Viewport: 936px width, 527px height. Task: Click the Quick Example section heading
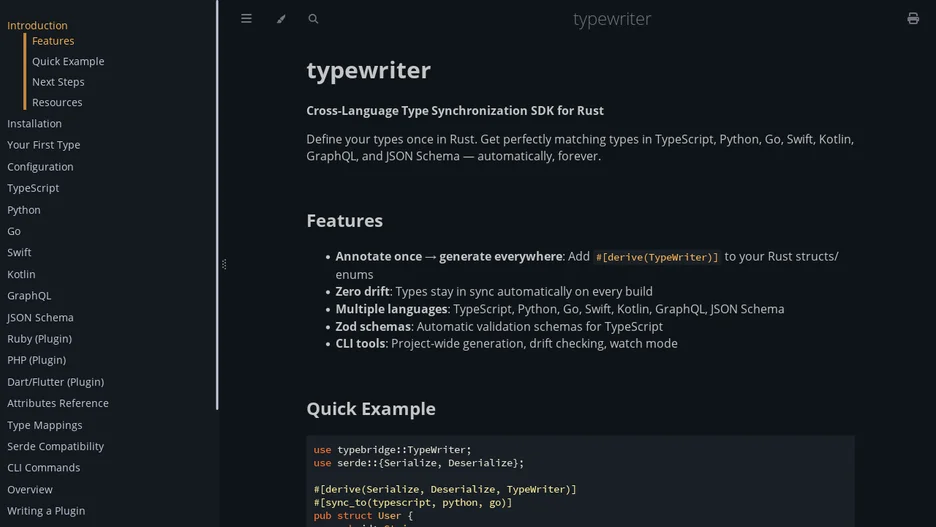(371, 409)
